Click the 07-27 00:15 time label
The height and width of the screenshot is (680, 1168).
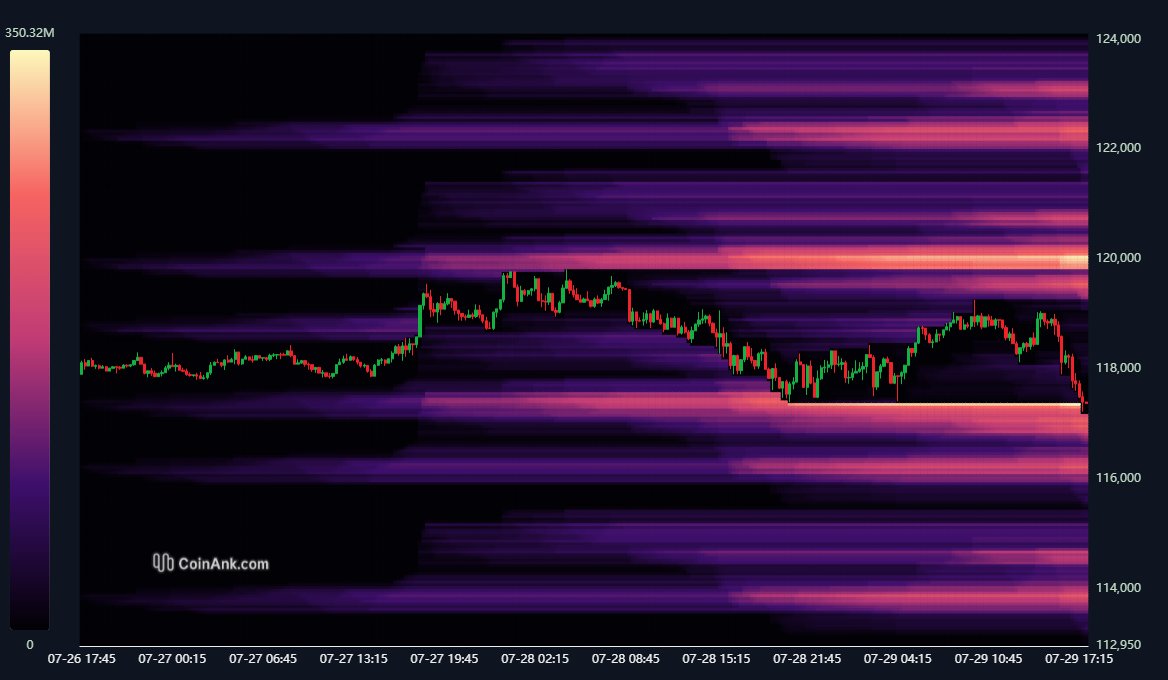tap(172, 659)
